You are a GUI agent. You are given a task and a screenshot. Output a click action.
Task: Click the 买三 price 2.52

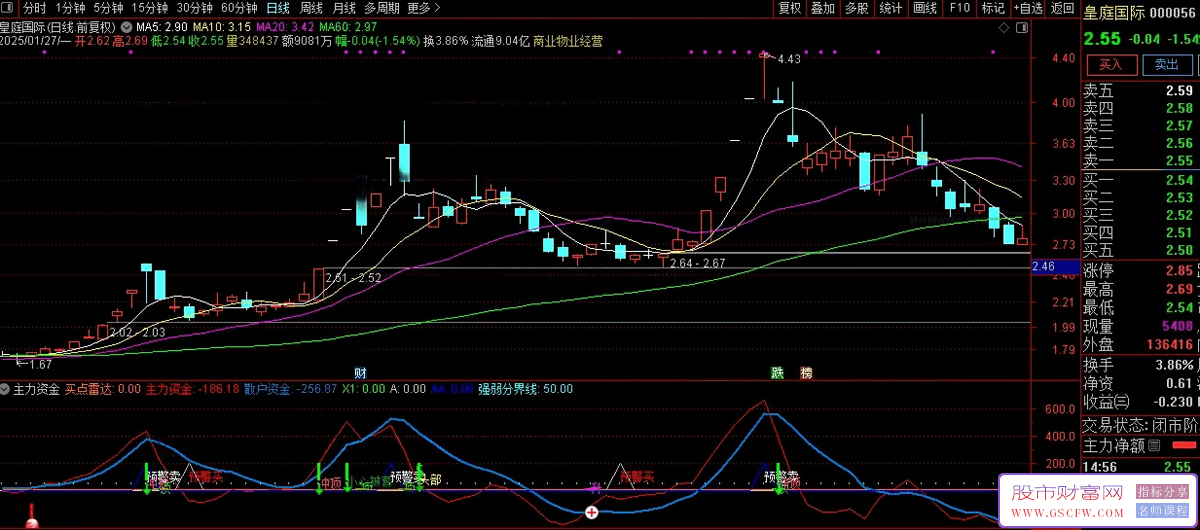coord(1179,215)
